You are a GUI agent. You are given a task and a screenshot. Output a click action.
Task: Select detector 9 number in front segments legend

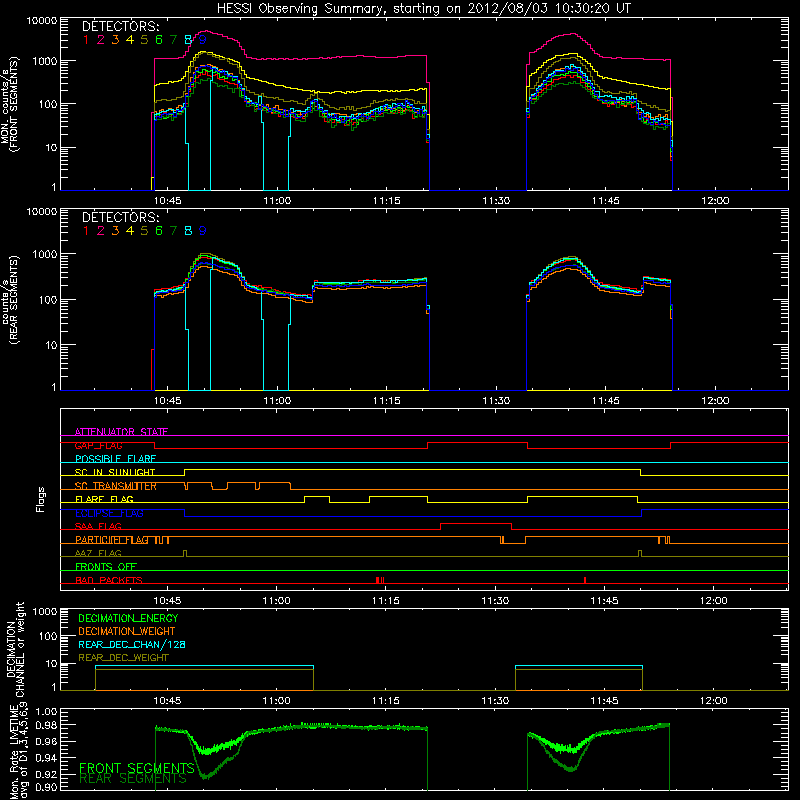203,40
